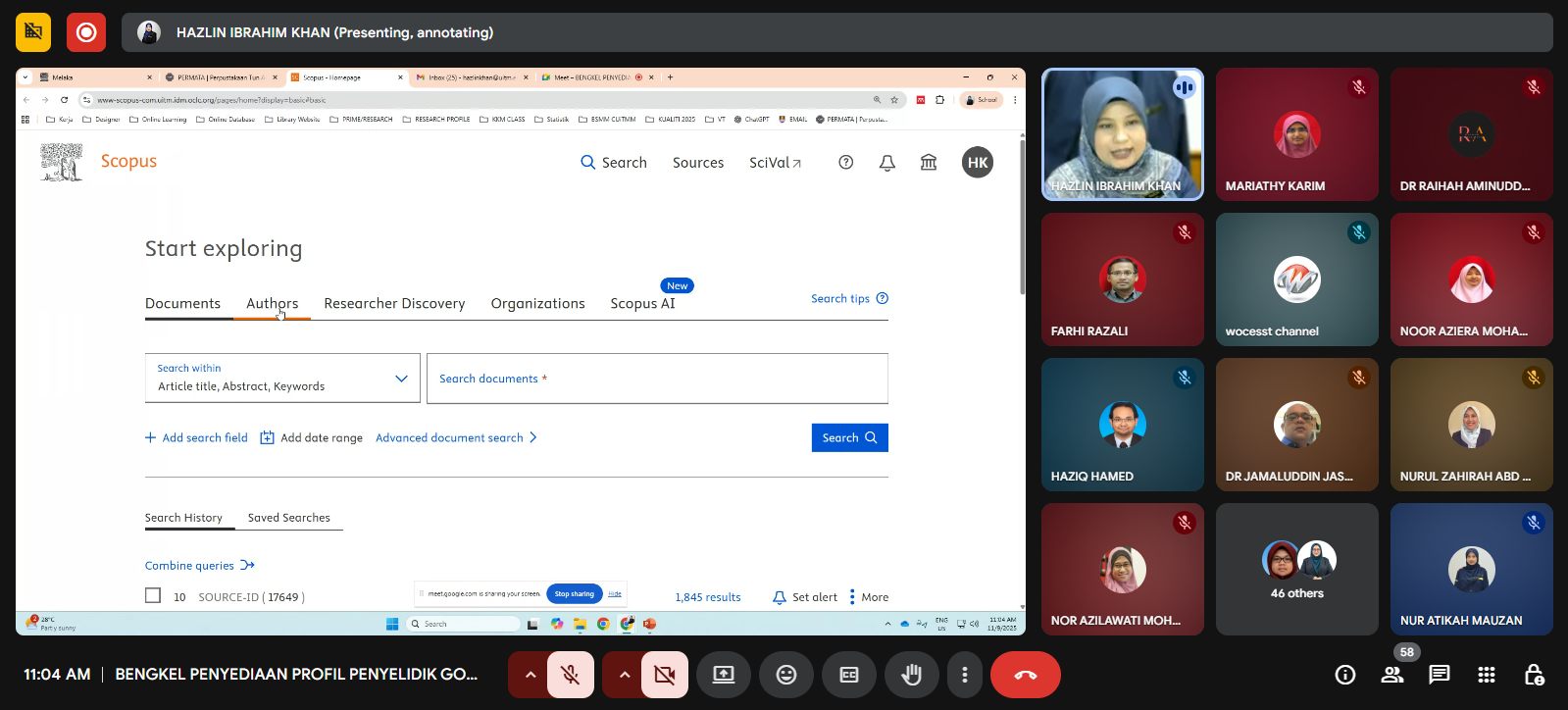The height and width of the screenshot is (710, 1568).
Task: Click the red leave call button
Action: click(x=1025, y=675)
